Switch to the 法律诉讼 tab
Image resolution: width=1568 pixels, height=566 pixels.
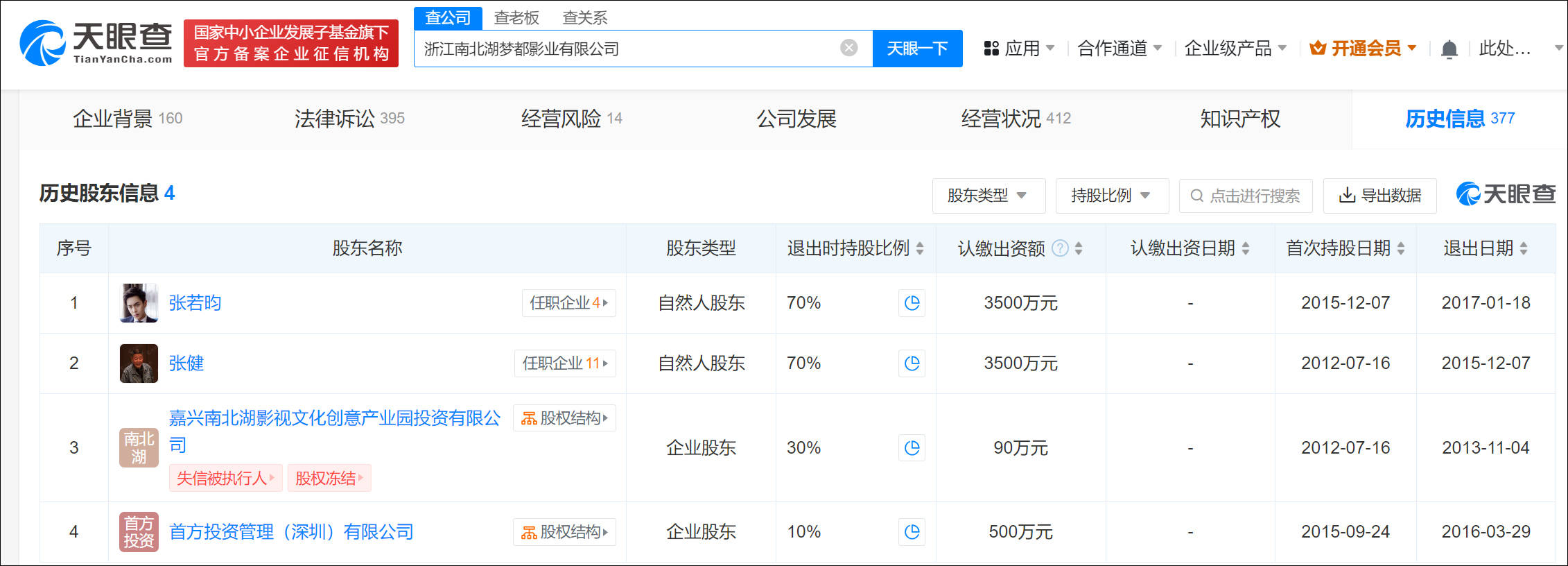tap(349, 119)
